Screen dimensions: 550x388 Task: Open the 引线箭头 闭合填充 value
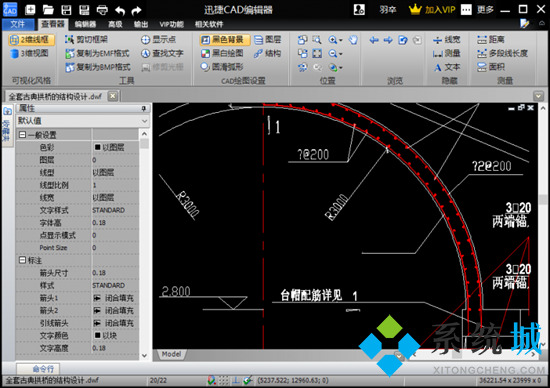tap(115, 323)
